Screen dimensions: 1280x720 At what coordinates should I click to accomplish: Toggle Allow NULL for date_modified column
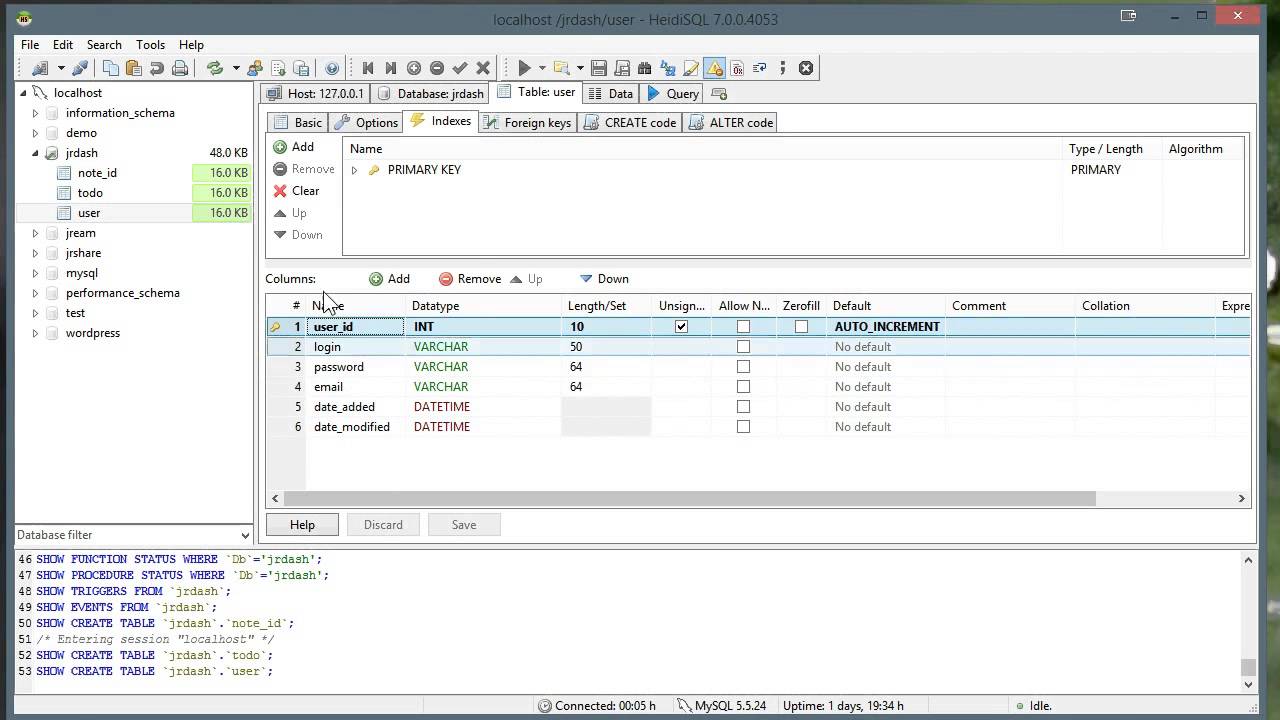click(743, 426)
